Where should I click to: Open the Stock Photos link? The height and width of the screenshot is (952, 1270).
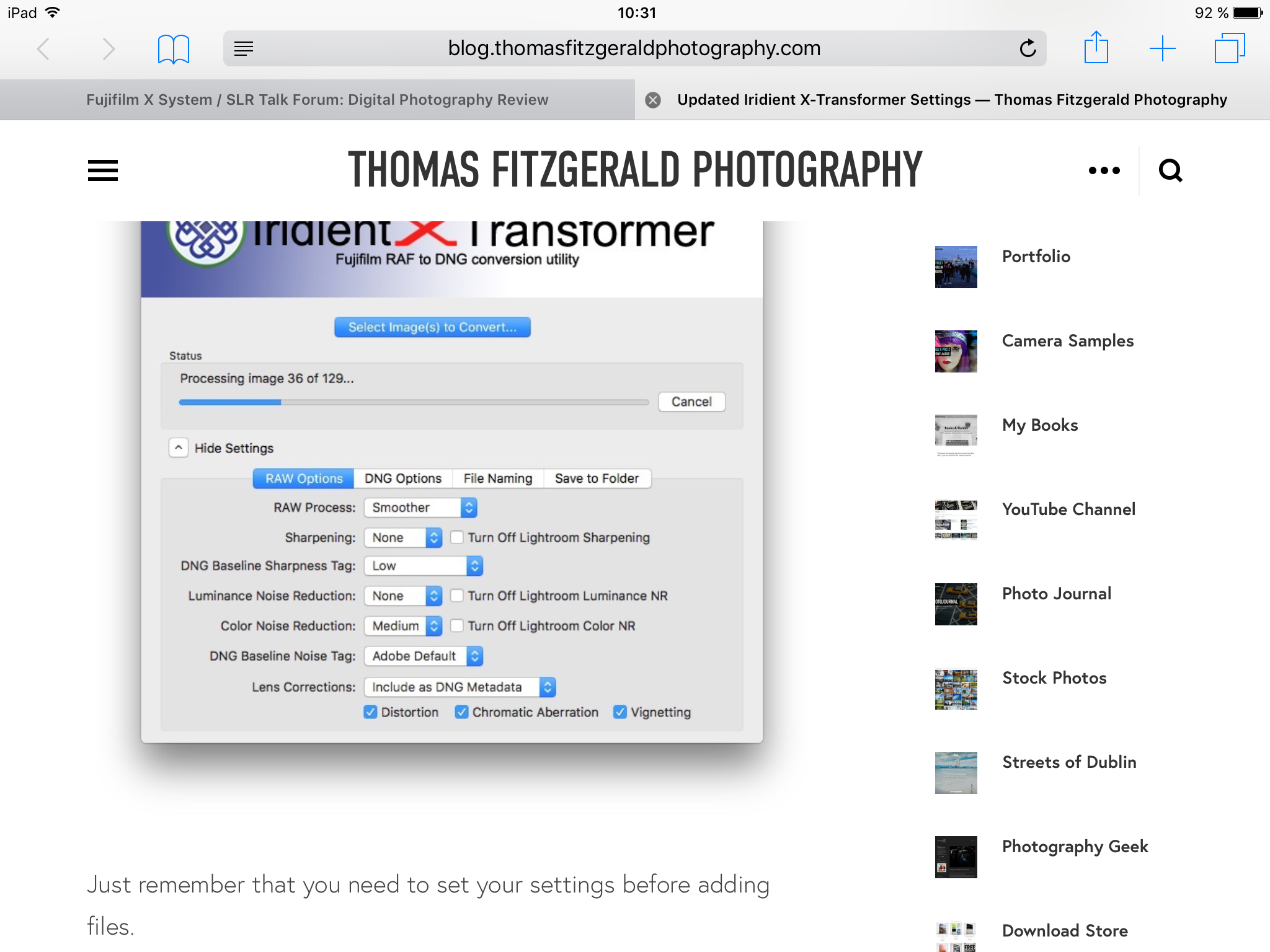point(1054,678)
